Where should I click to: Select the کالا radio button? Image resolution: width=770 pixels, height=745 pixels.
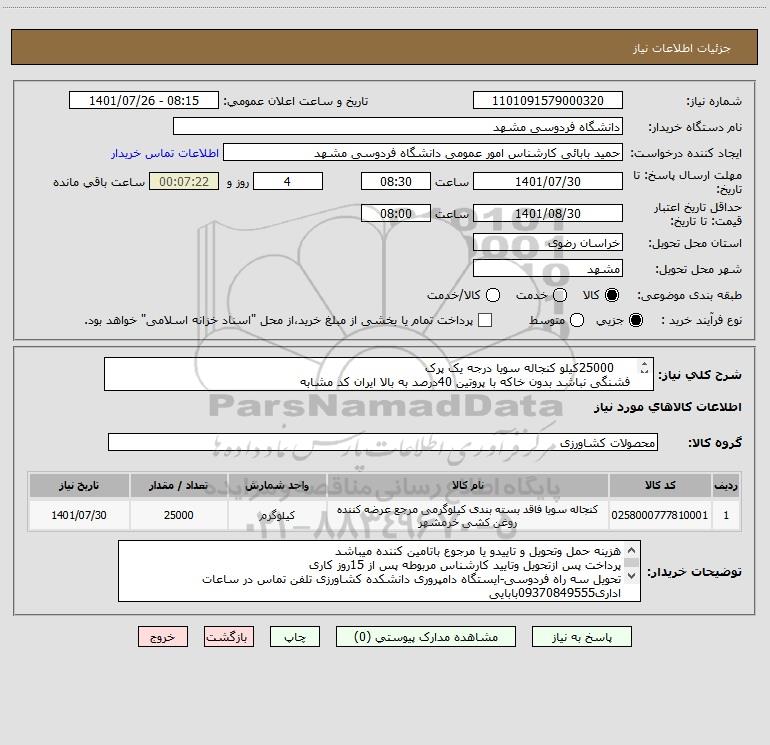[x=612, y=295]
